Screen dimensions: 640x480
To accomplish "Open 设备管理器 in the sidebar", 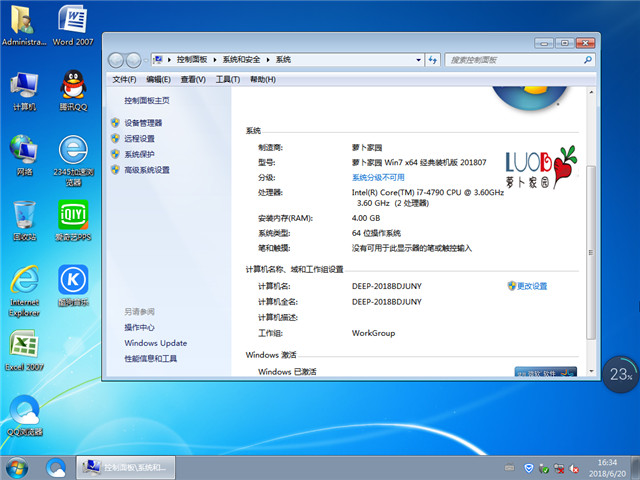I will 143,123.
